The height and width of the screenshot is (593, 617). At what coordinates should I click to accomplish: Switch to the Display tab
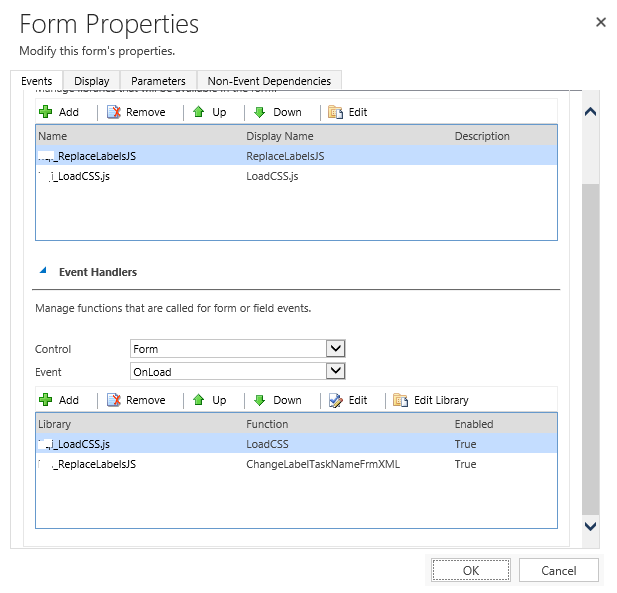point(92,81)
